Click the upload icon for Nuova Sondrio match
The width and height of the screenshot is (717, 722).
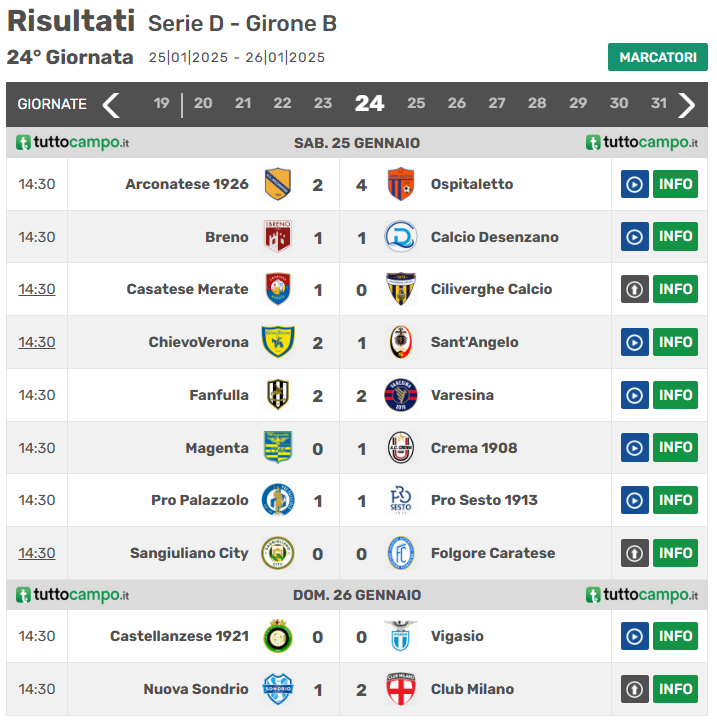tap(634, 689)
